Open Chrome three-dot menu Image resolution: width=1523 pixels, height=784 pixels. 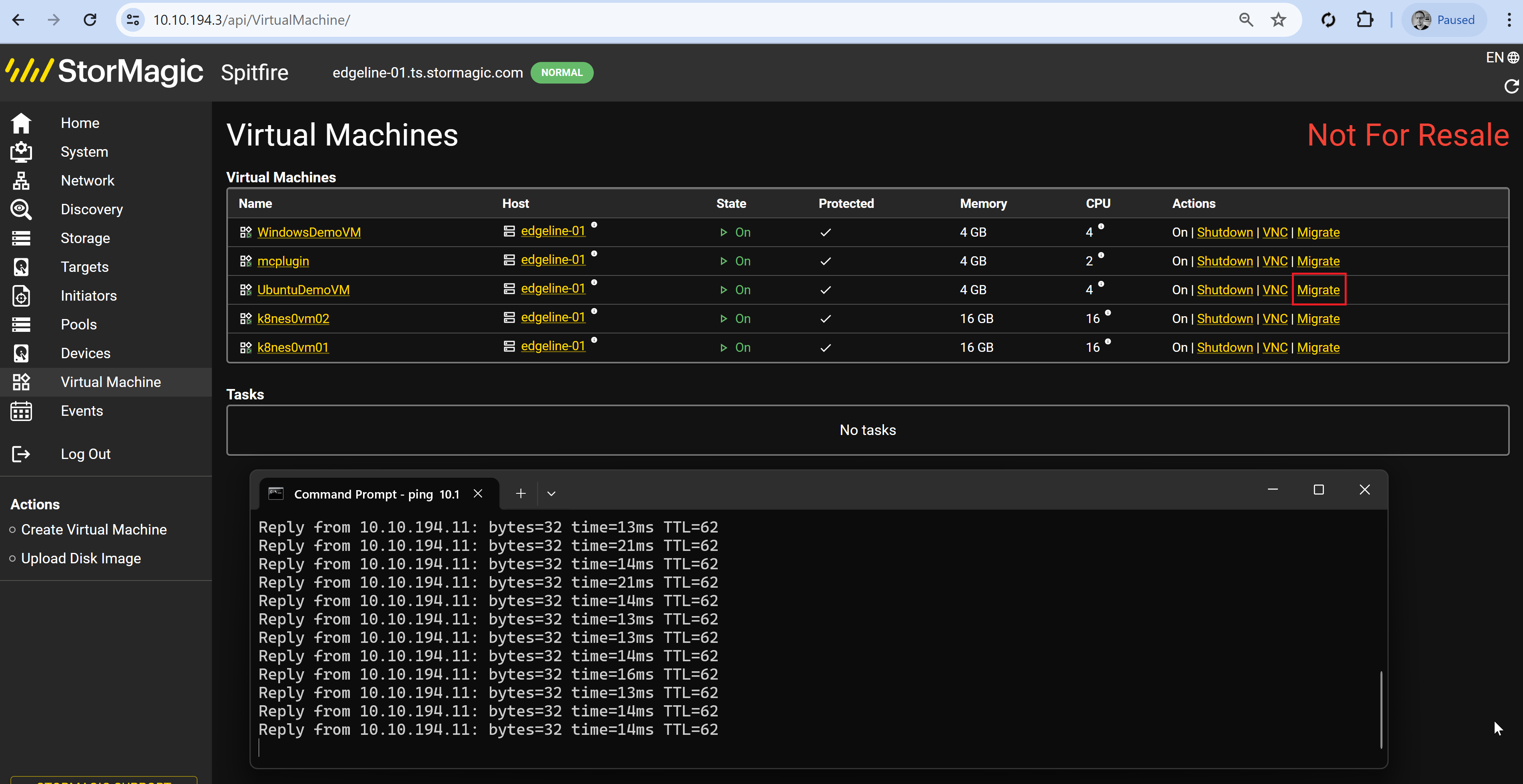[1509, 20]
